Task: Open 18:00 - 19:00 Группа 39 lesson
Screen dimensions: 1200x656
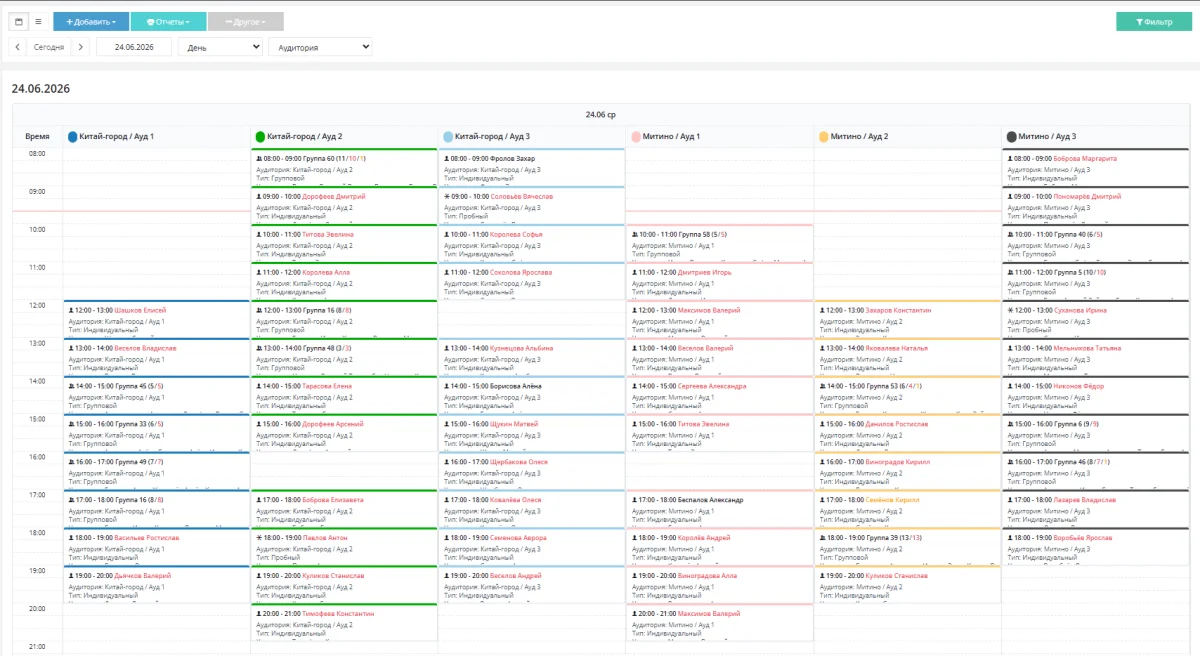Action: click(908, 547)
